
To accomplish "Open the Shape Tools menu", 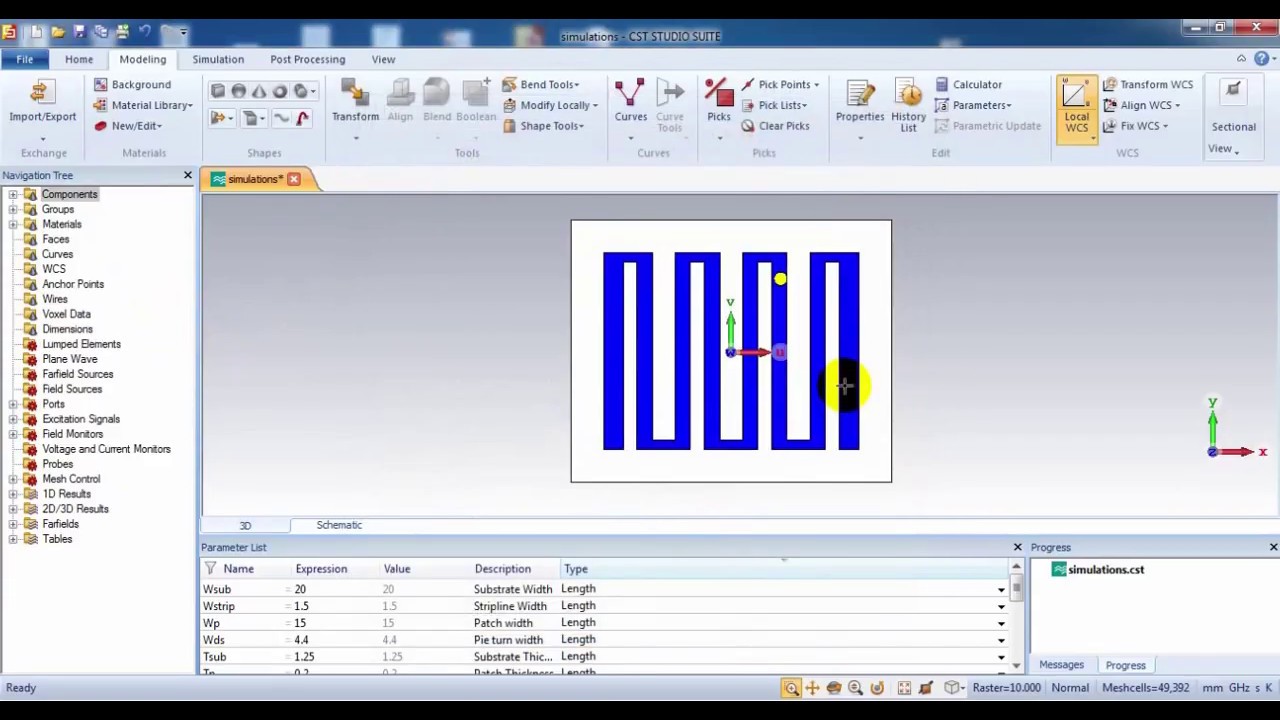I will tap(544, 126).
